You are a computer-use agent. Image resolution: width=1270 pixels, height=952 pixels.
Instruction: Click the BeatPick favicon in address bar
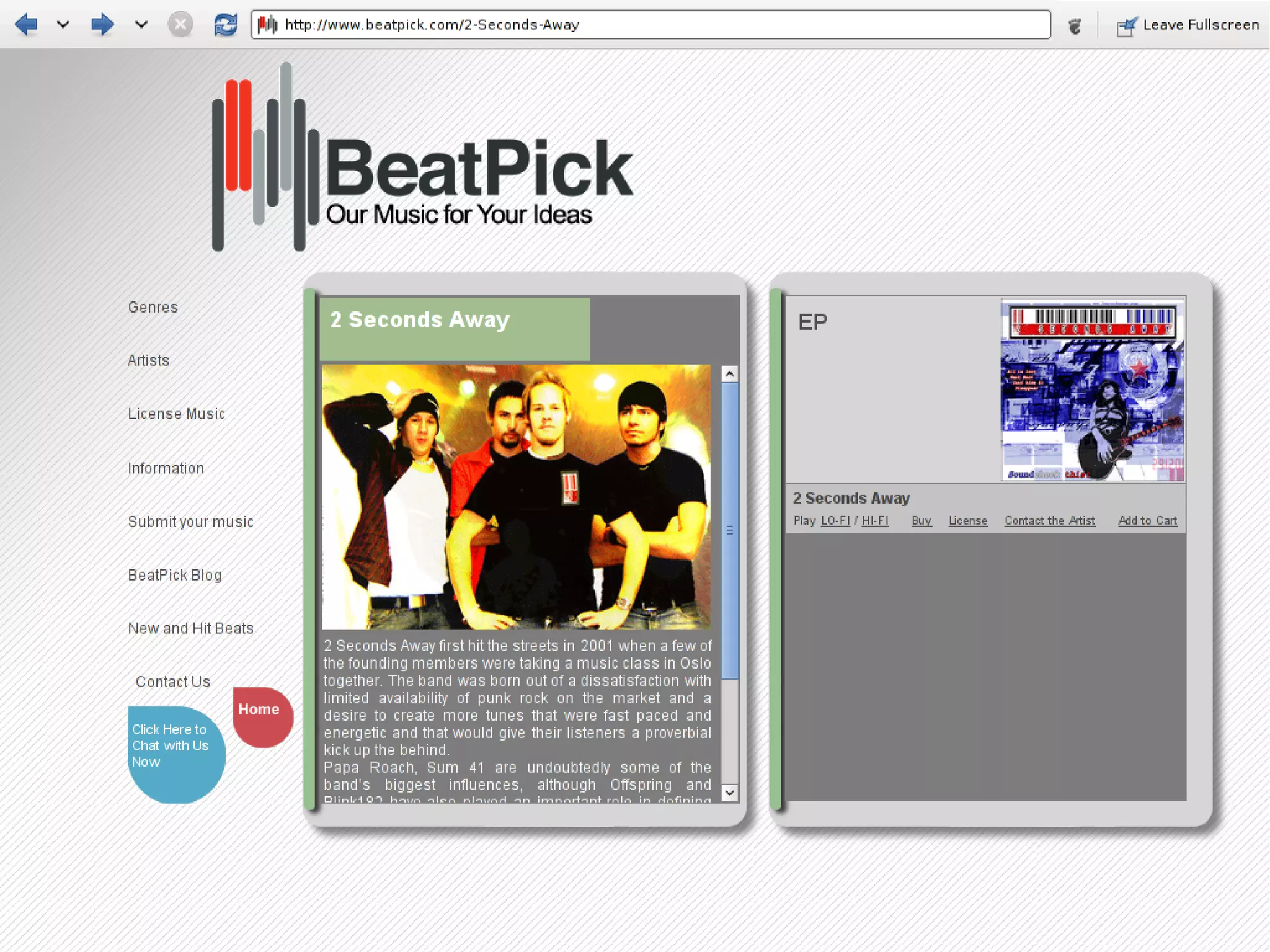coord(267,25)
